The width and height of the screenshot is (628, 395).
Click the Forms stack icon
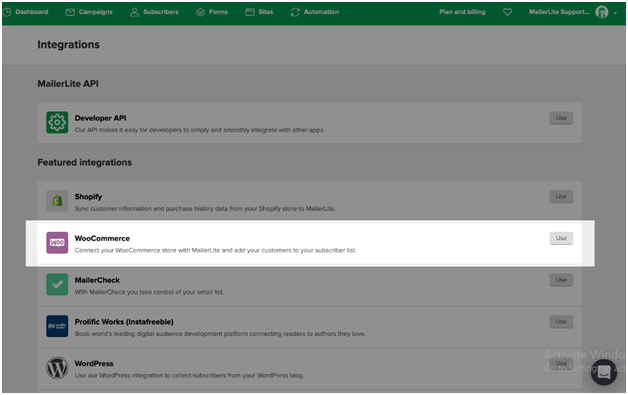pyautogui.click(x=200, y=12)
